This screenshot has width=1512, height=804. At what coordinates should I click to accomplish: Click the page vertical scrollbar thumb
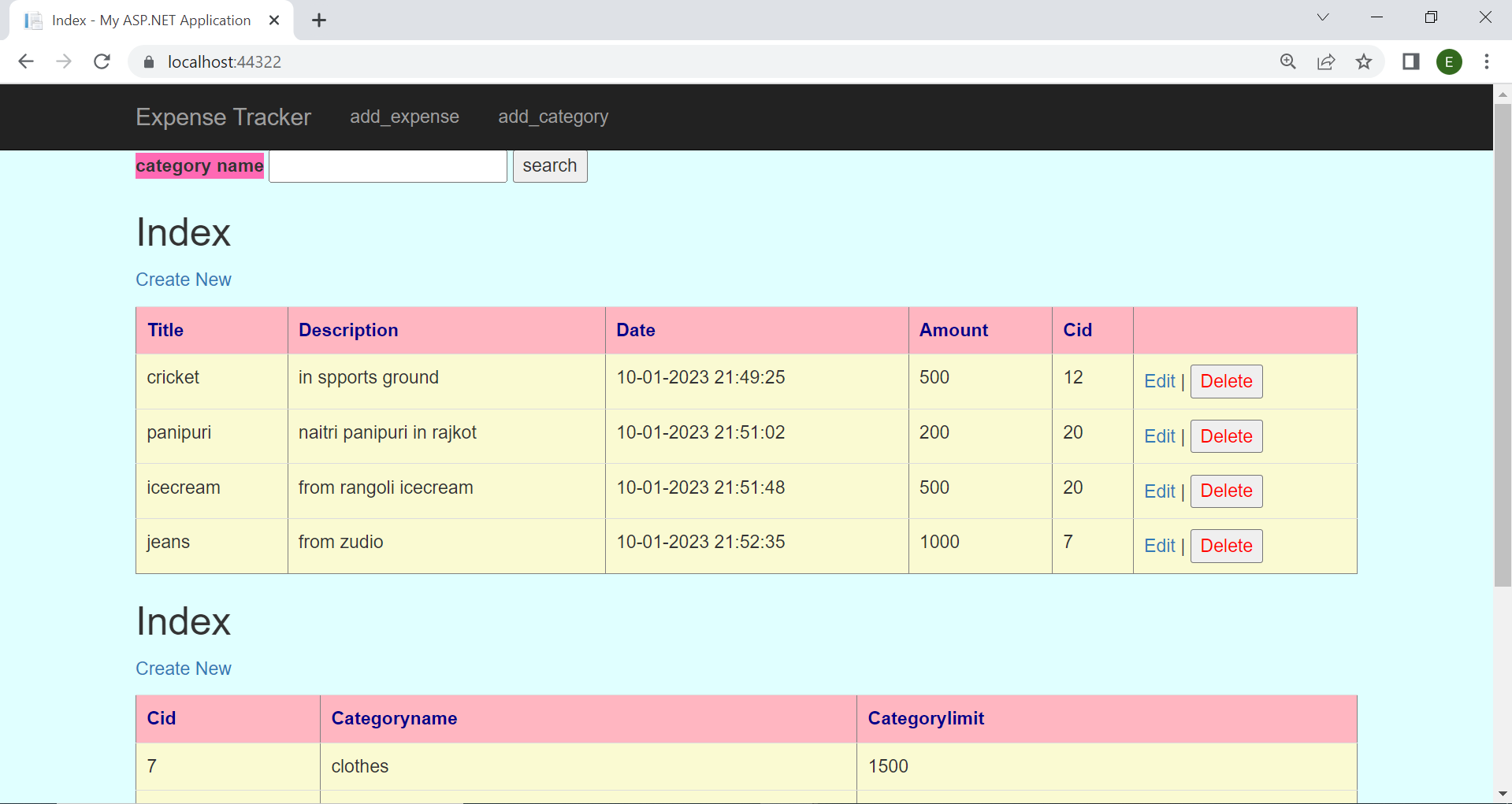tap(1503, 345)
